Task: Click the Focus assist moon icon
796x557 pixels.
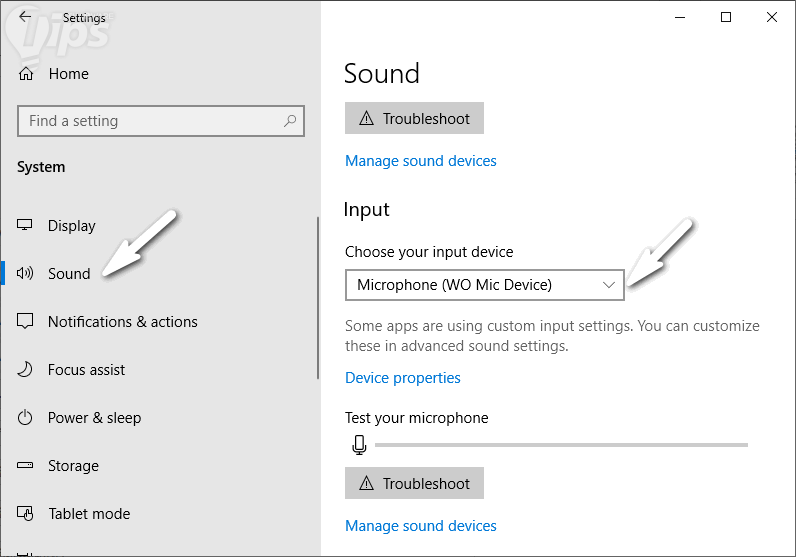Action: [x=26, y=370]
